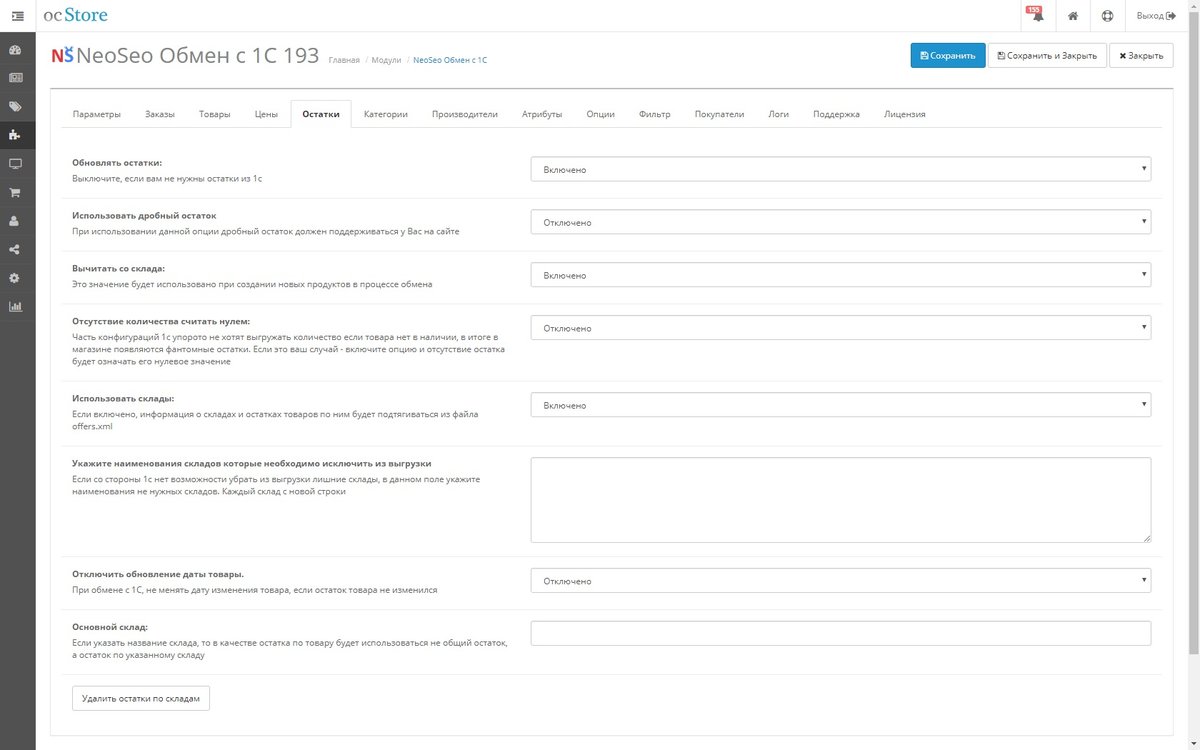Switch to the Цены tab
The image size is (1200, 750).
(267, 114)
